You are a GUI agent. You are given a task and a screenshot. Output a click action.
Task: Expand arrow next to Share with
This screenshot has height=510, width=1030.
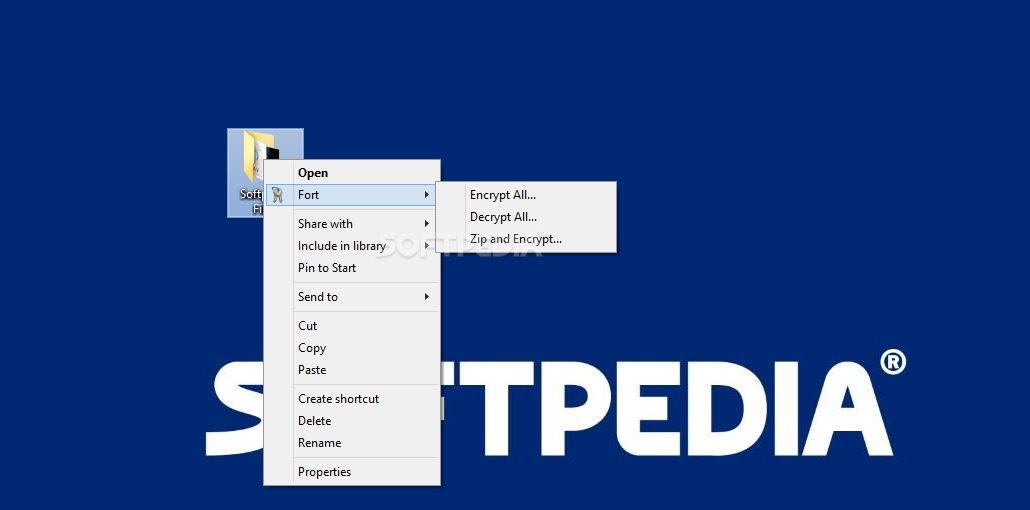(x=426, y=223)
